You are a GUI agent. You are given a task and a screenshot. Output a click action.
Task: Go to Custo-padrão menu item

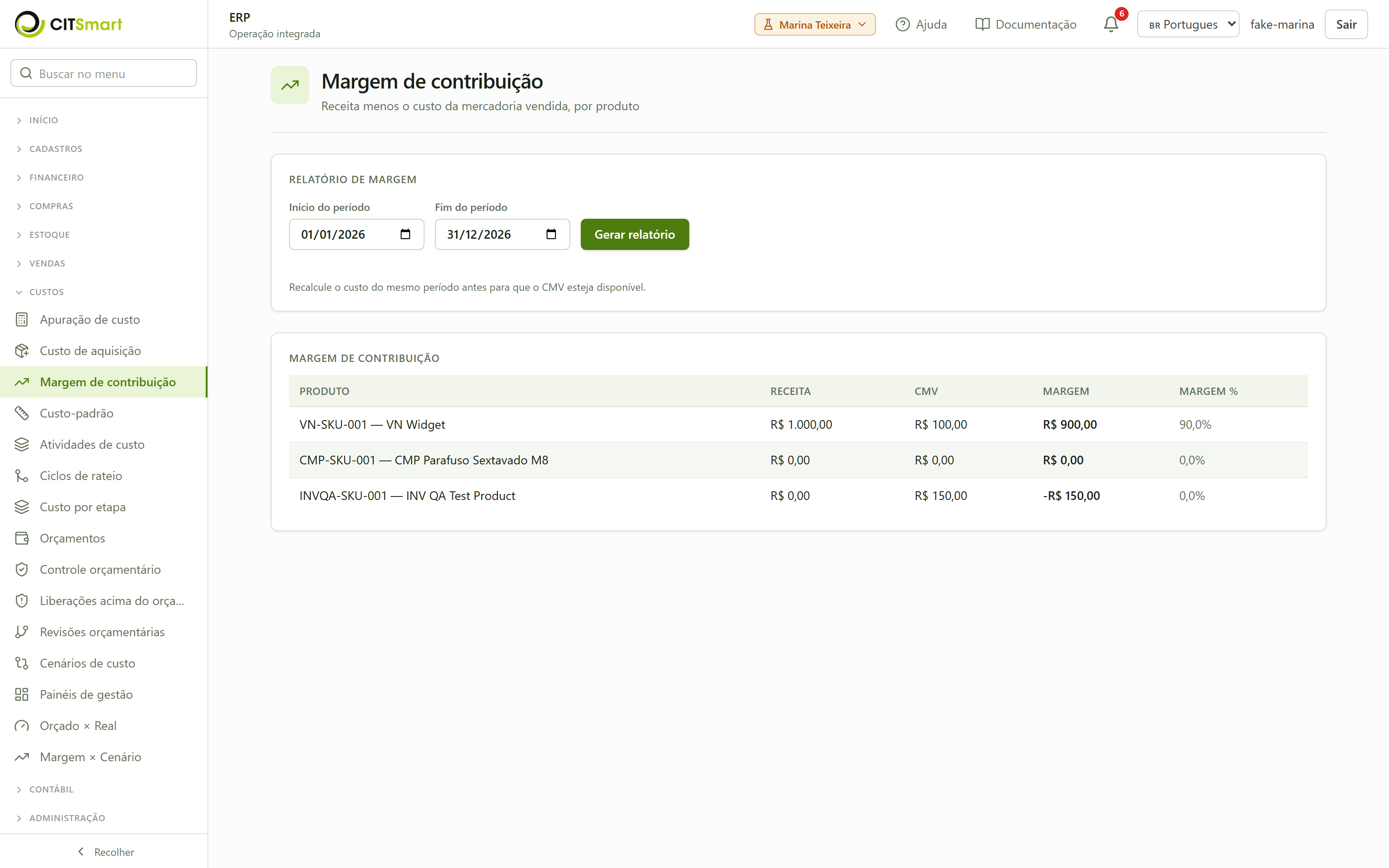103,413
